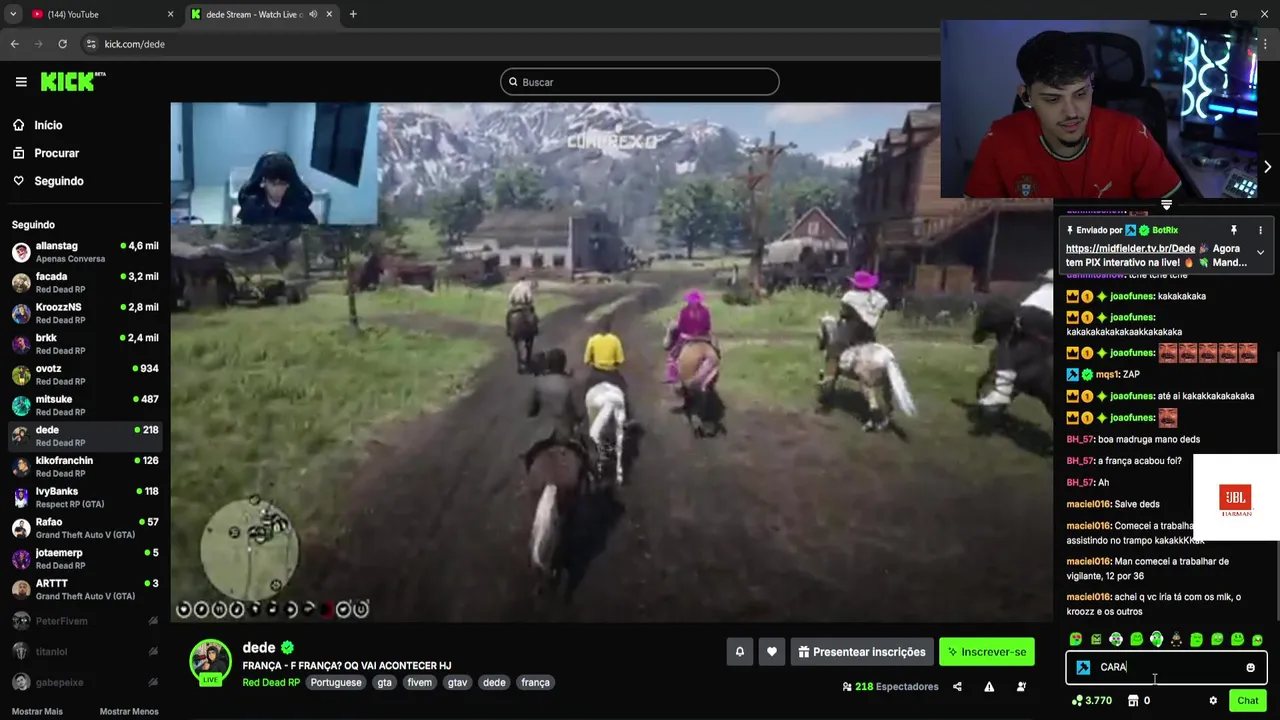Click the last emote in quick row

tap(1257, 639)
